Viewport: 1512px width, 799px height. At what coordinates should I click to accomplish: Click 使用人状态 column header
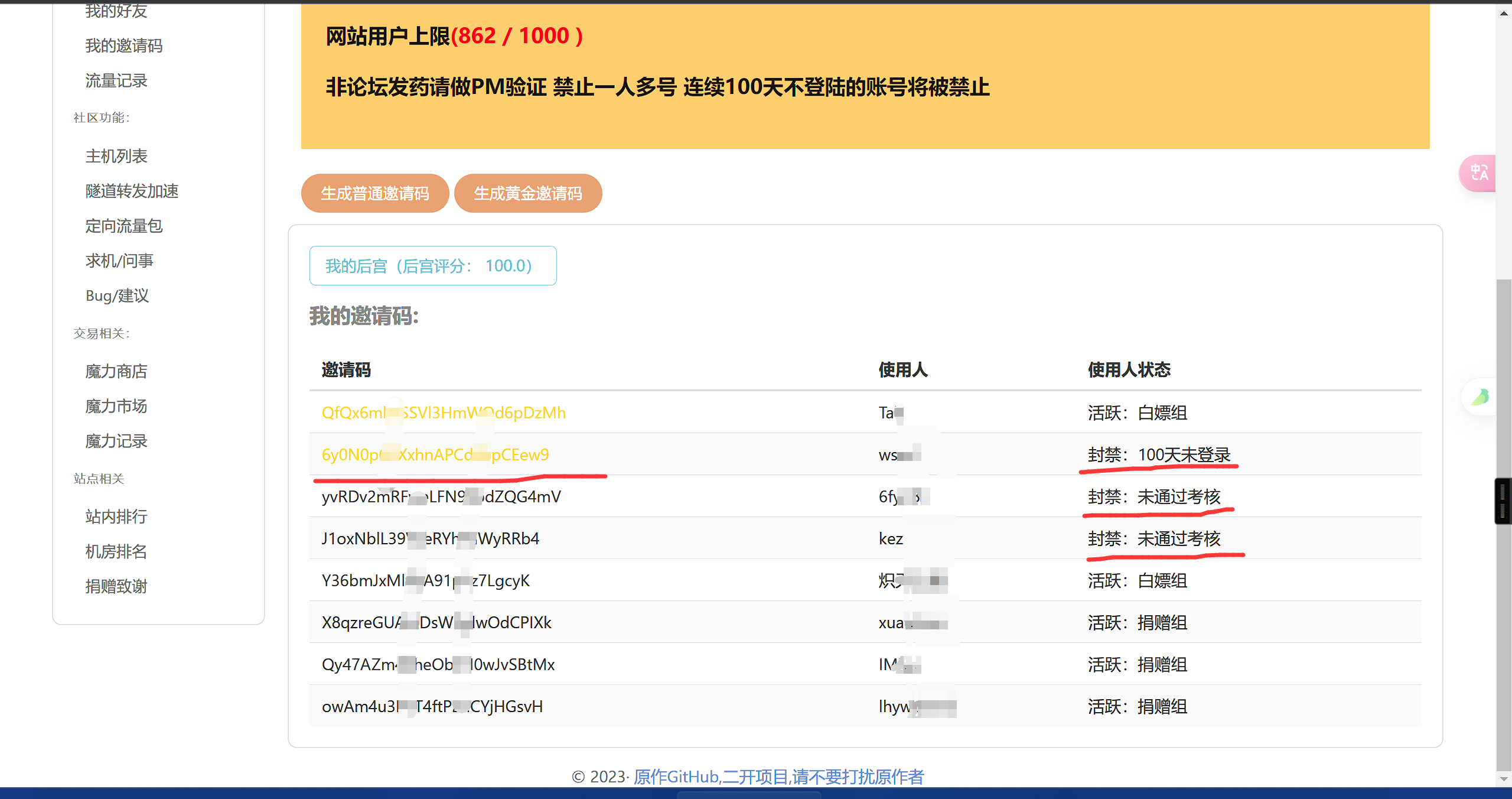(1129, 370)
